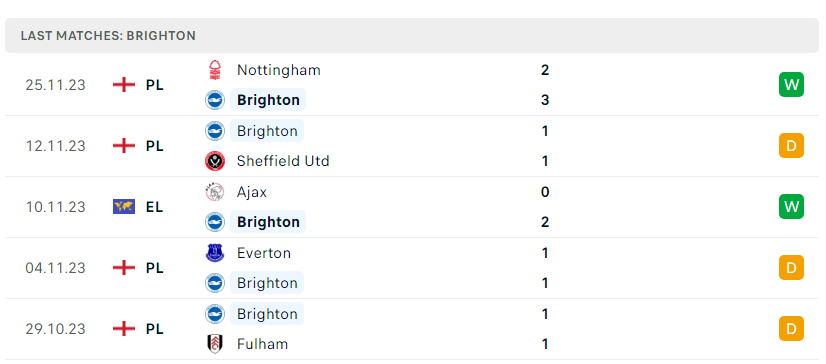Open the Nottingham team link
Image resolution: width=826 pixels, height=364 pixels.
click(279, 70)
